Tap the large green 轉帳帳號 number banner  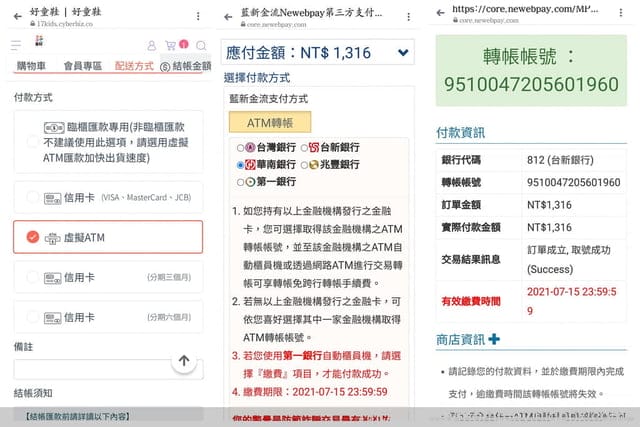click(531, 70)
